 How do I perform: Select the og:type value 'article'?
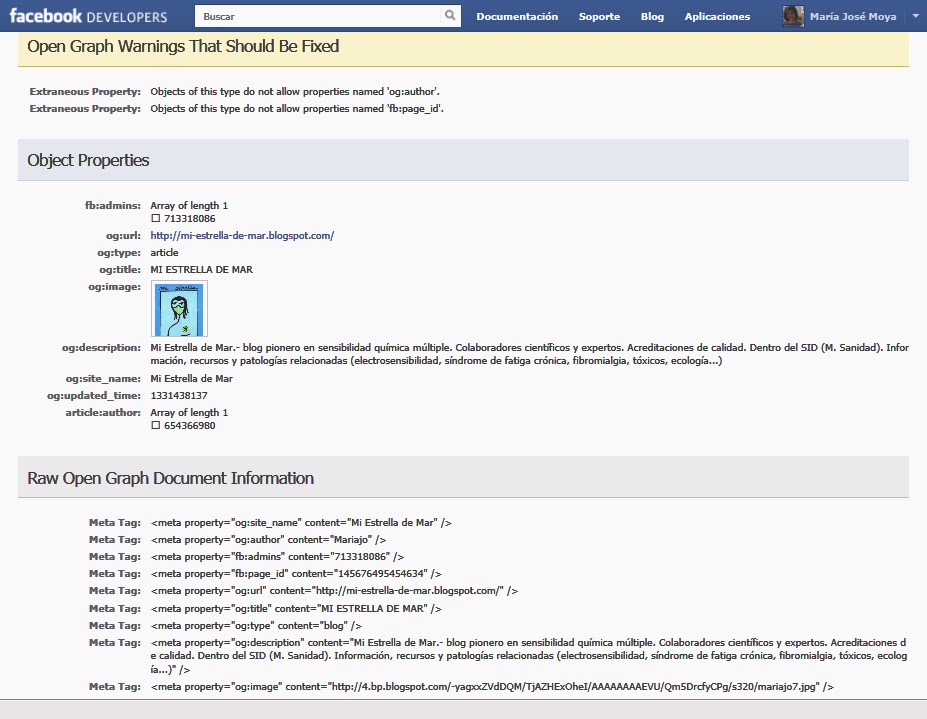pos(164,252)
